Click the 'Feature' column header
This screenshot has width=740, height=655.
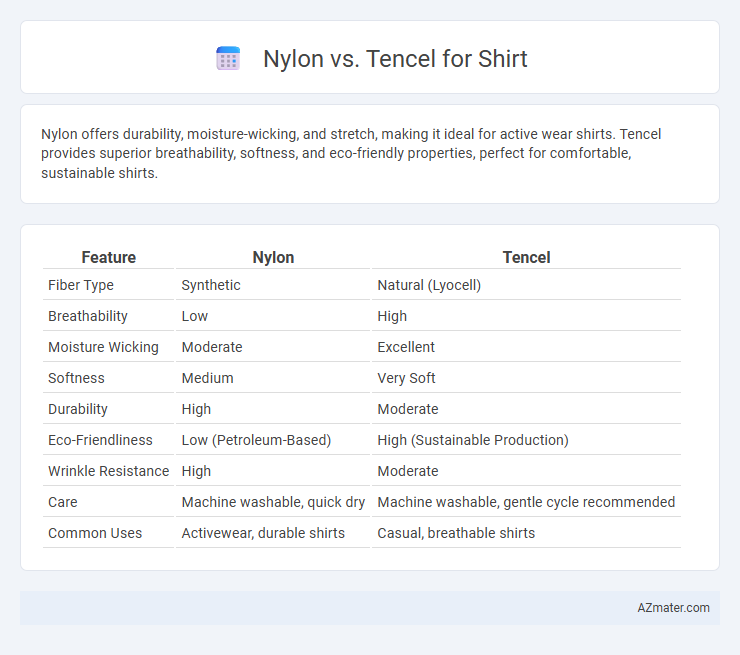pyautogui.click(x=109, y=257)
